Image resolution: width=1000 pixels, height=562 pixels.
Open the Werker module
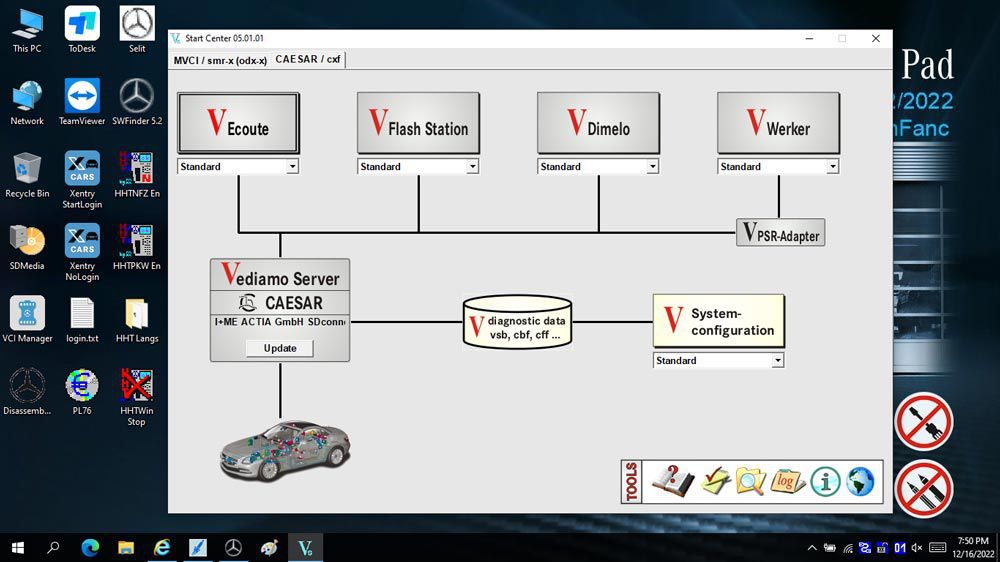coord(778,122)
